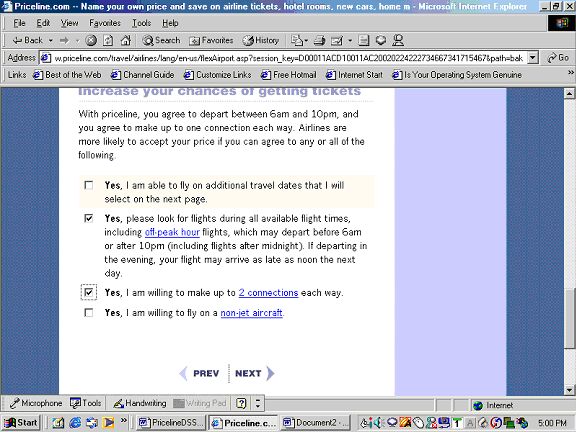
Task: Click the NEXT button
Action: click(254, 373)
